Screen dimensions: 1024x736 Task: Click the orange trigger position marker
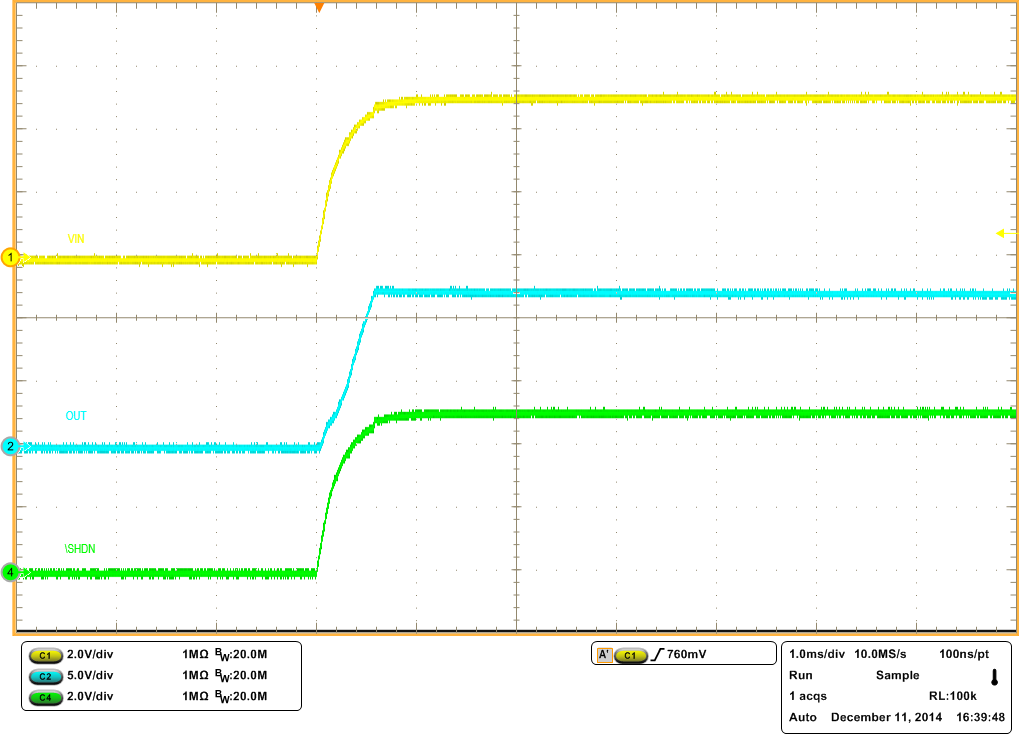click(x=319, y=8)
